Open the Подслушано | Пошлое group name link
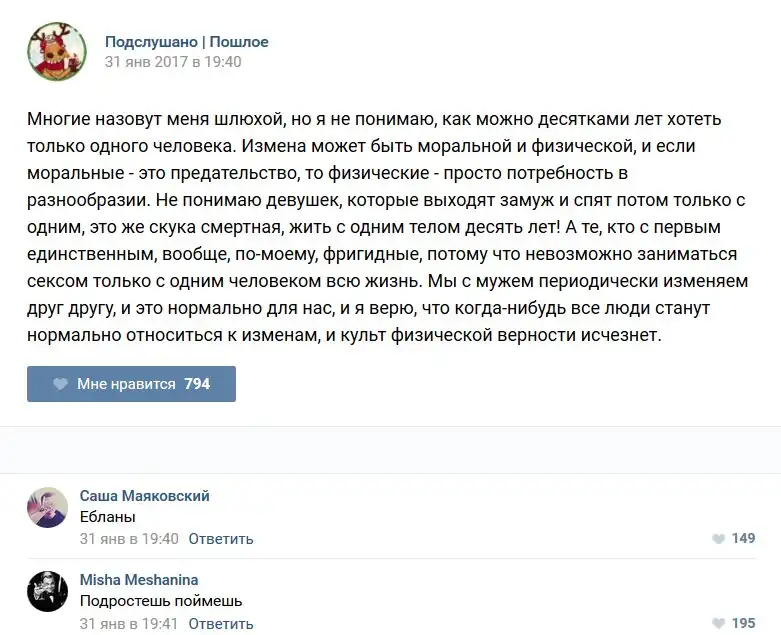The height and width of the screenshot is (635, 781). (x=187, y=42)
